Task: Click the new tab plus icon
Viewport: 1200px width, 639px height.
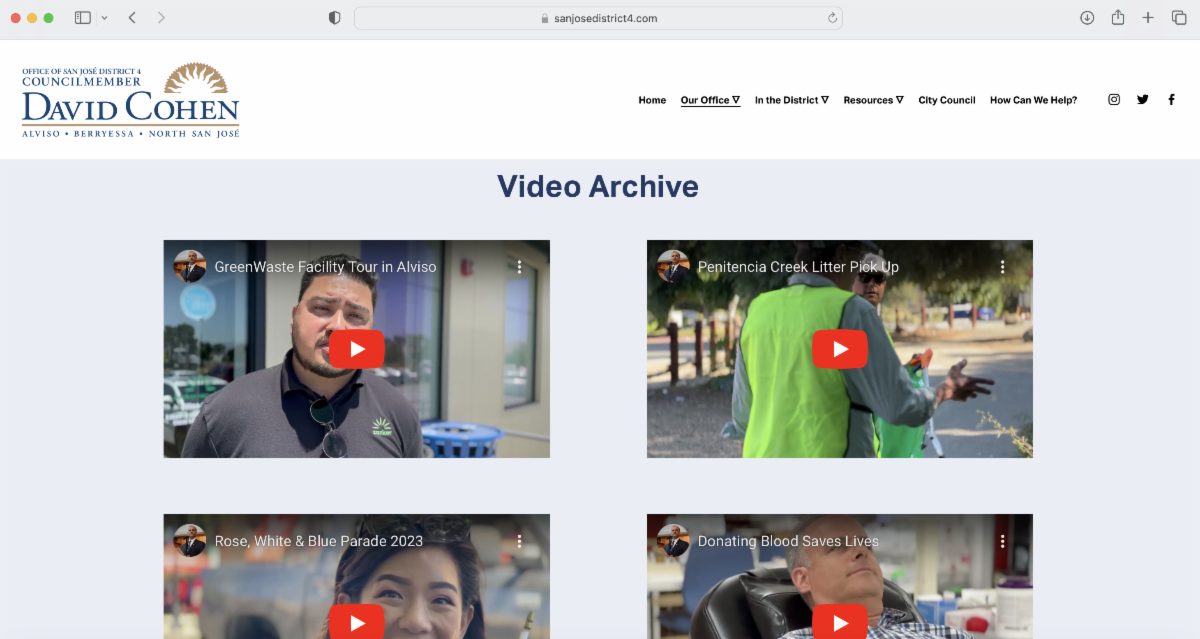Action: point(1148,18)
